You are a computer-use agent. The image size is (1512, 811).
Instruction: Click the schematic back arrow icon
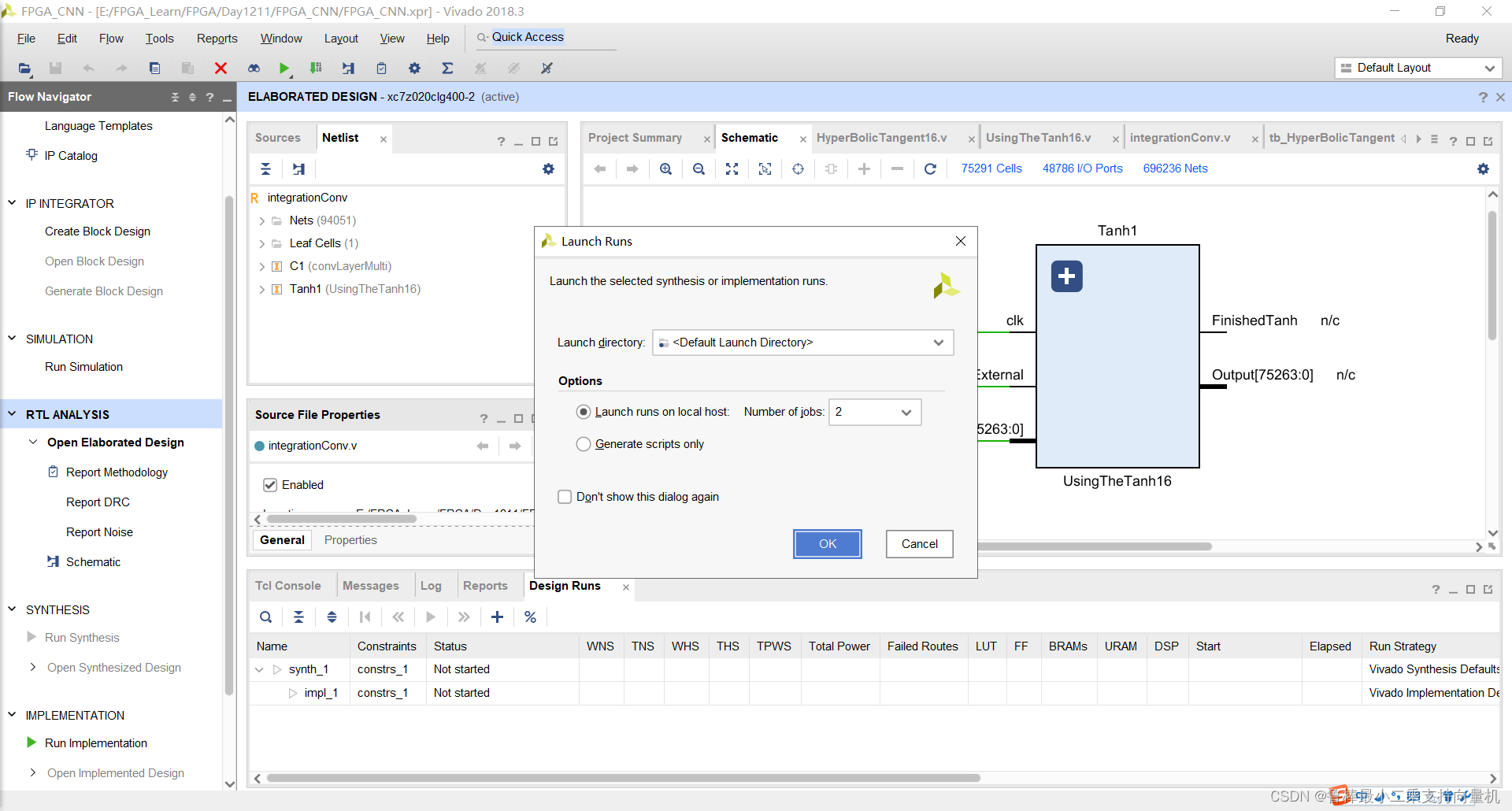pos(599,168)
